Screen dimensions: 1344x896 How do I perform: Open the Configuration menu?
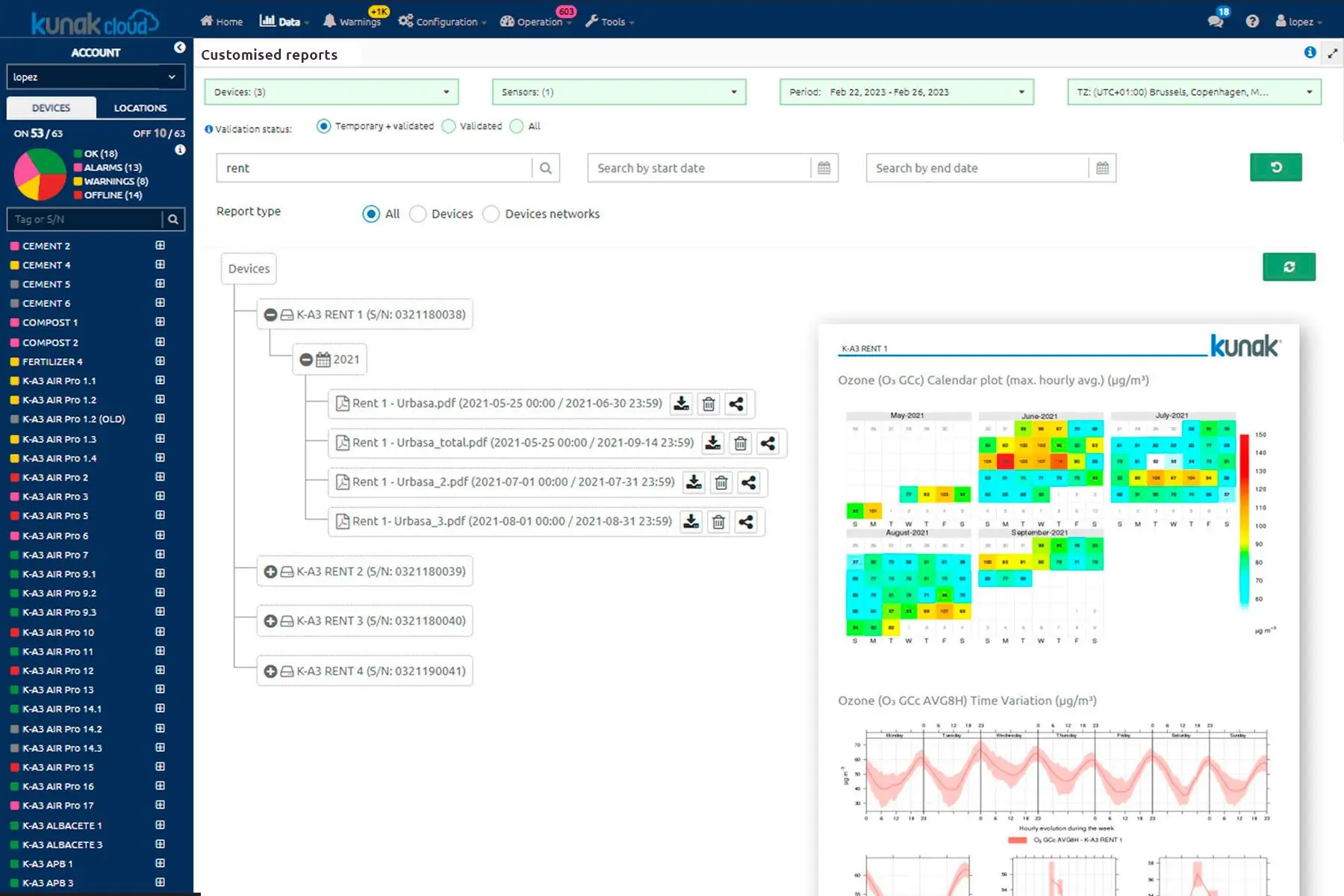pos(442,22)
